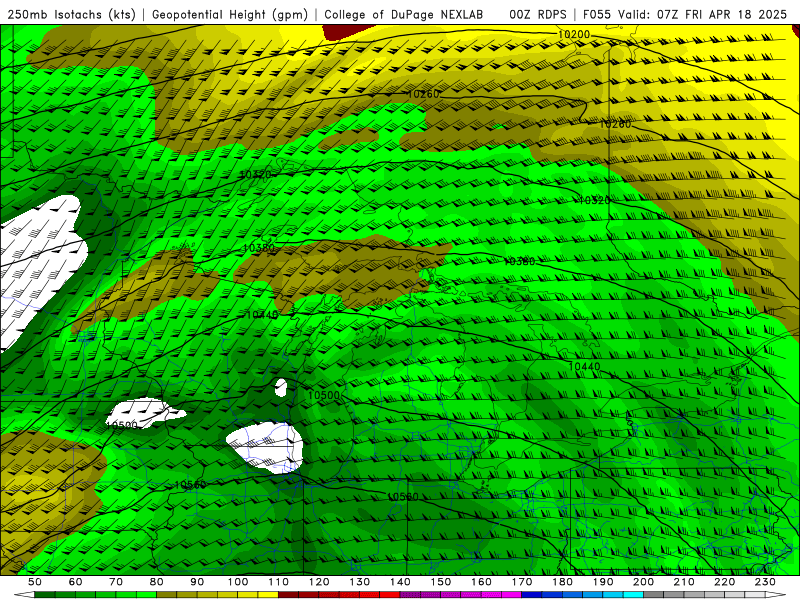Image resolution: width=800 pixels, height=600 pixels.
Task: Click the 'Geopotential Height (gpm)' title text
Action: coord(230,14)
